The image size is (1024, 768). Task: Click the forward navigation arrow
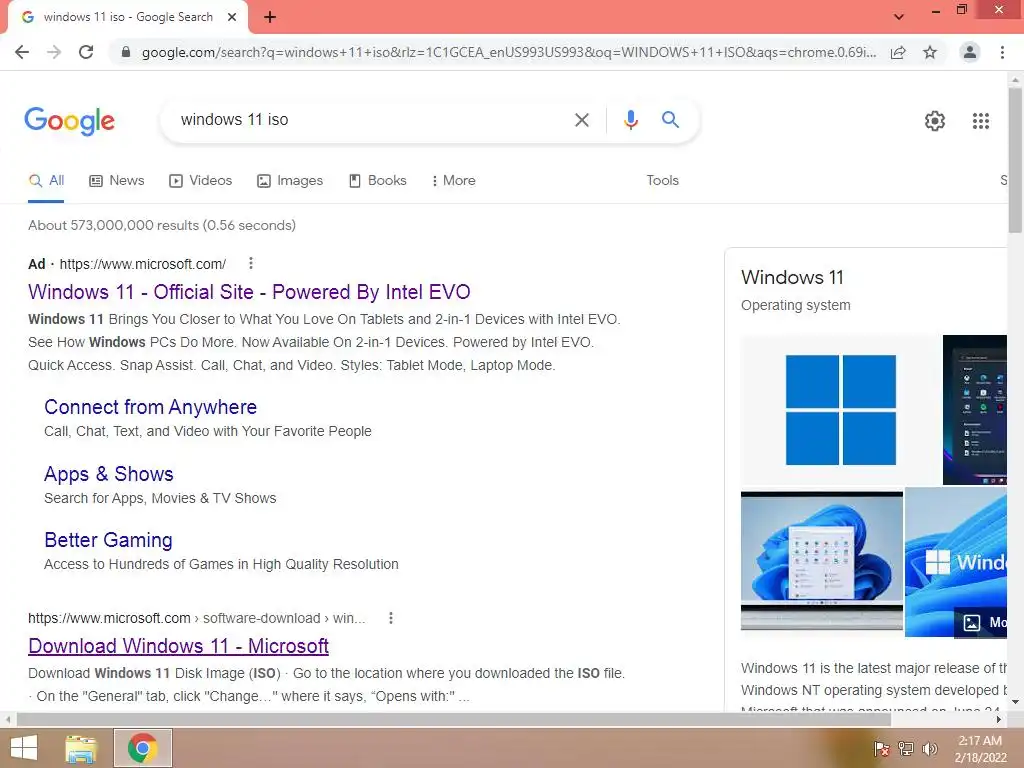point(54,52)
